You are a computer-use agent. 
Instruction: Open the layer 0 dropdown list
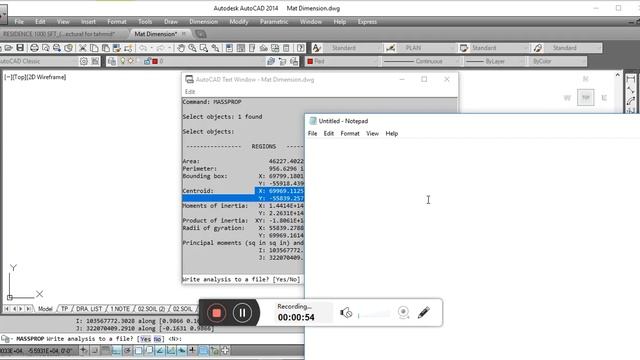[x=191, y=61]
